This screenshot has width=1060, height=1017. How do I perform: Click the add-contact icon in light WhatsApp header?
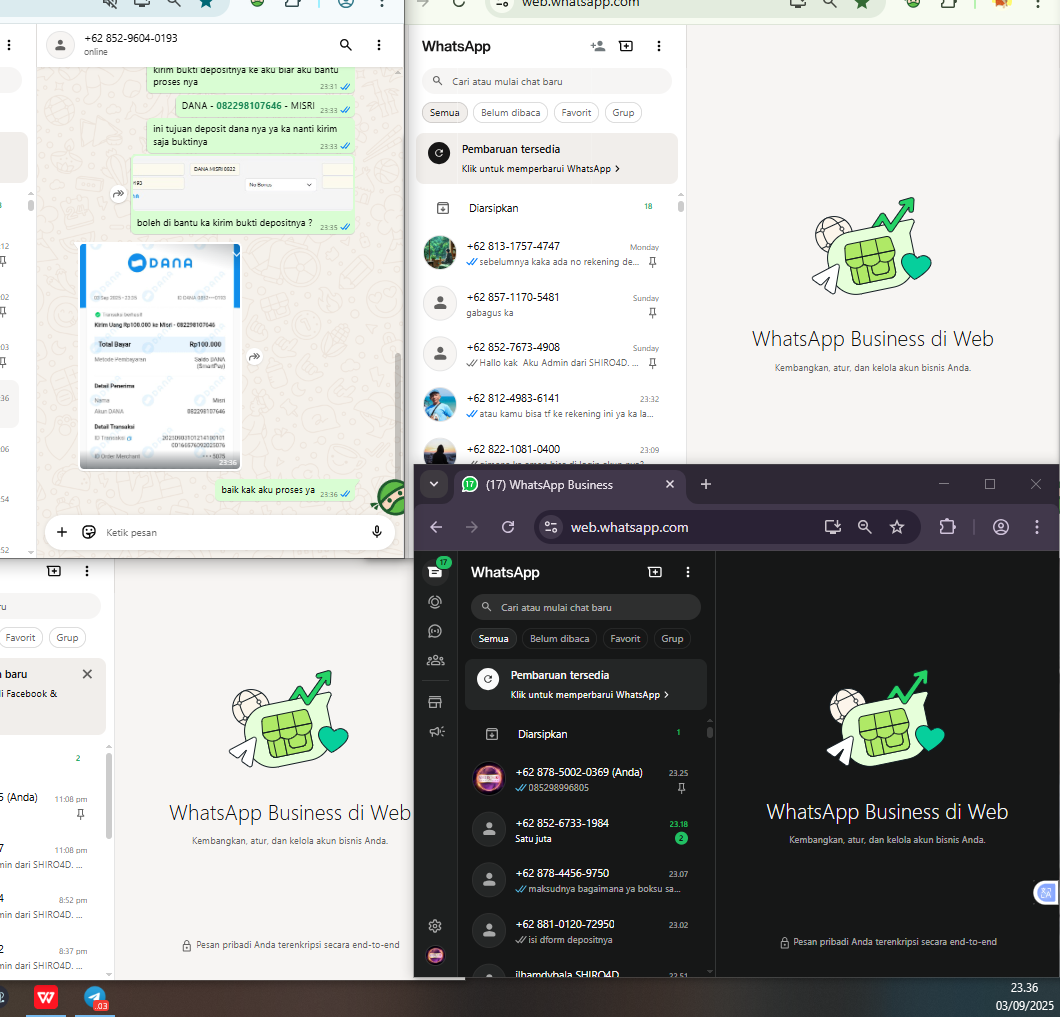tap(598, 46)
